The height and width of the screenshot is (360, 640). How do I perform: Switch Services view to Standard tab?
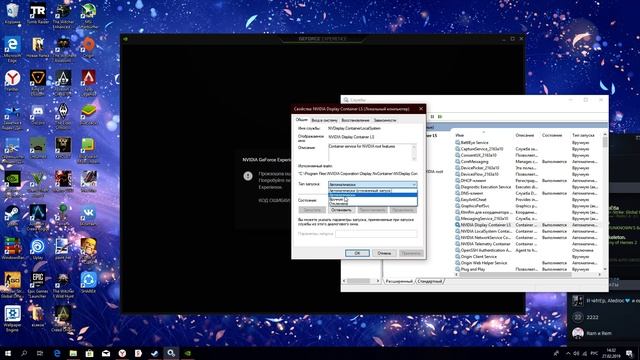(x=430, y=281)
